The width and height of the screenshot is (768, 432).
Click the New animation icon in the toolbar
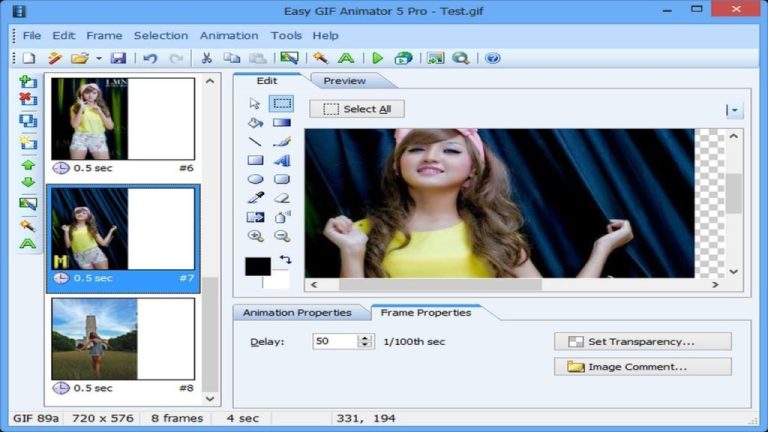(x=29, y=58)
